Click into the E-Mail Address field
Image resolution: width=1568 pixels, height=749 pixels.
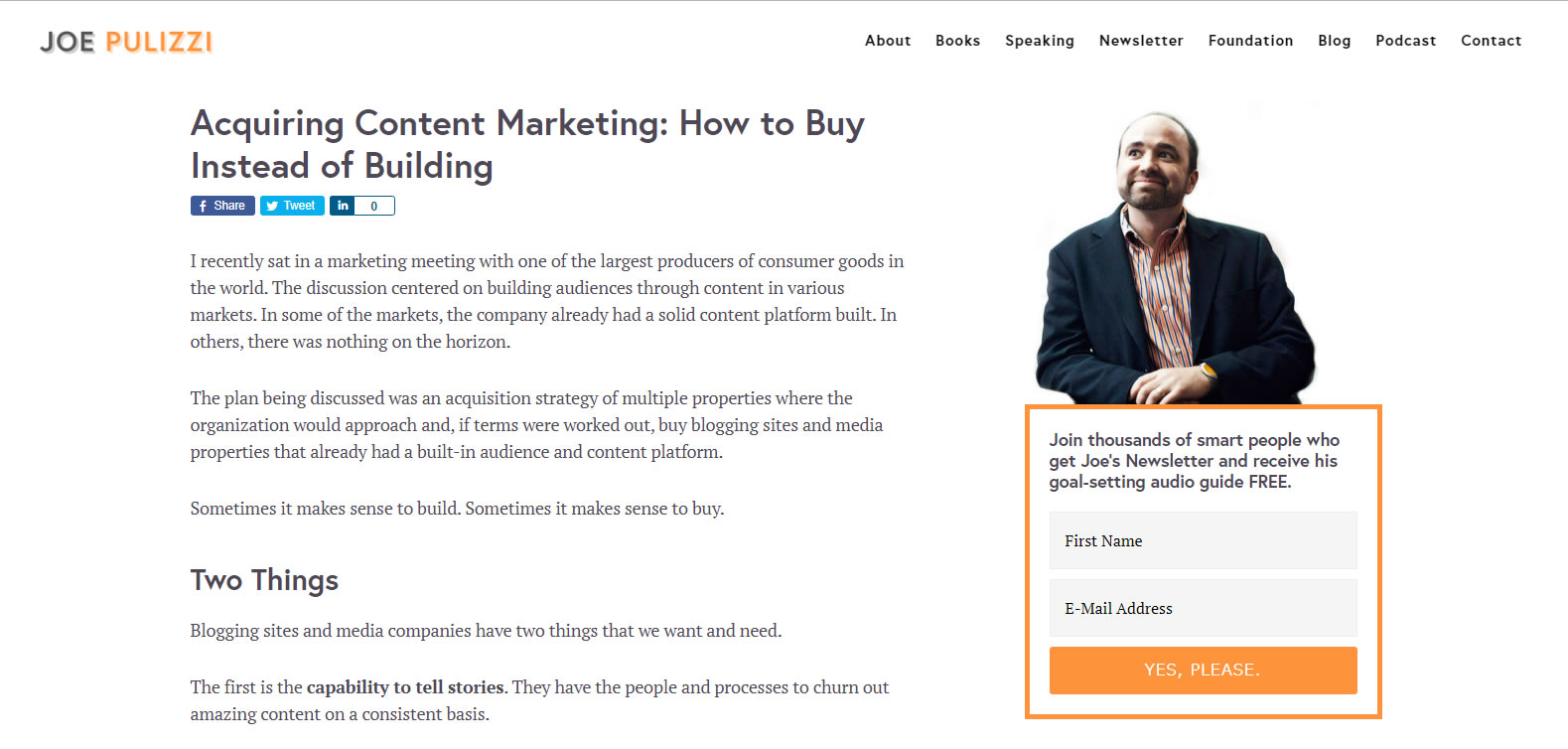click(x=1203, y=609)
